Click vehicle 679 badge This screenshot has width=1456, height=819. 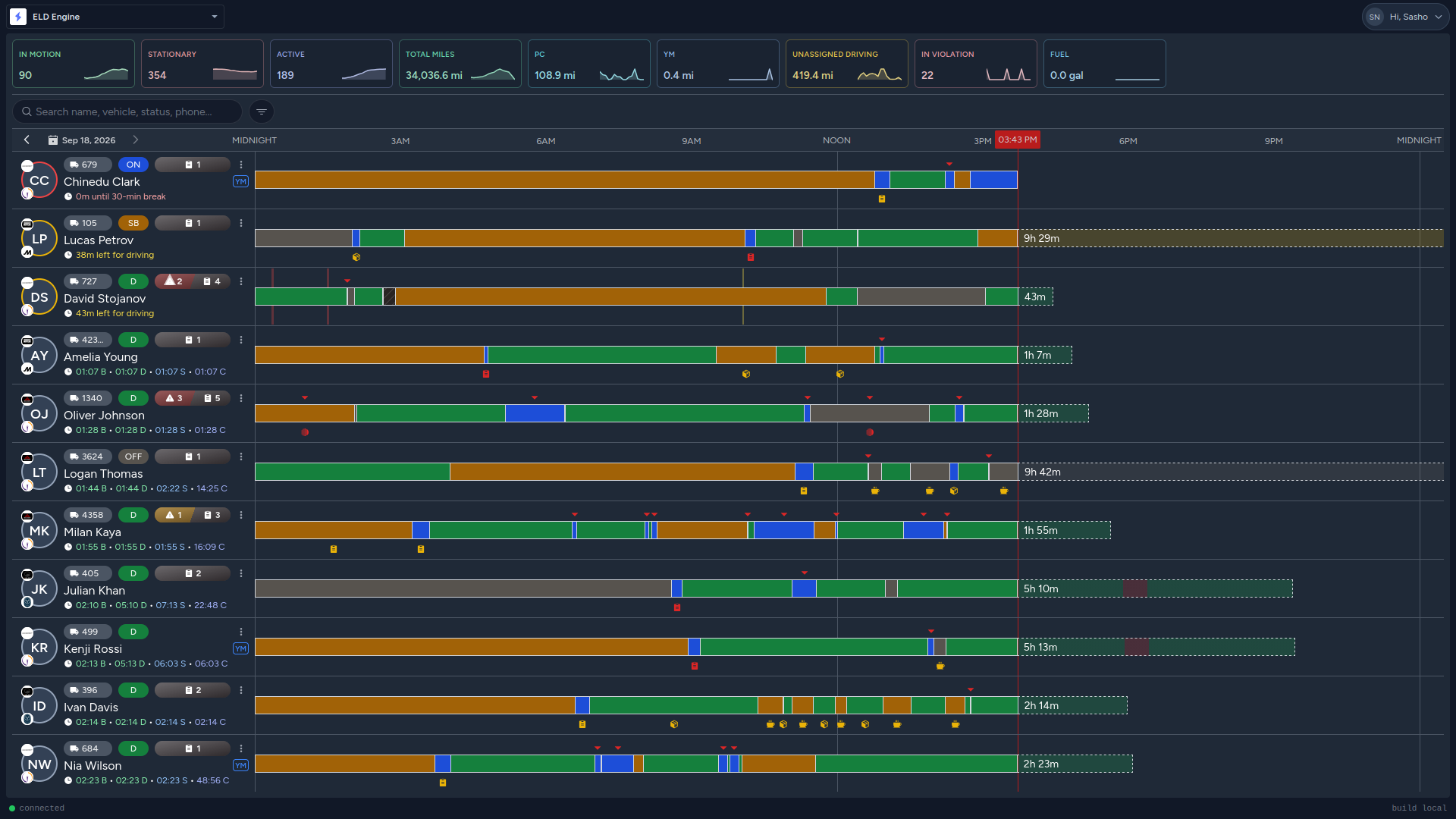coord(88,165)
